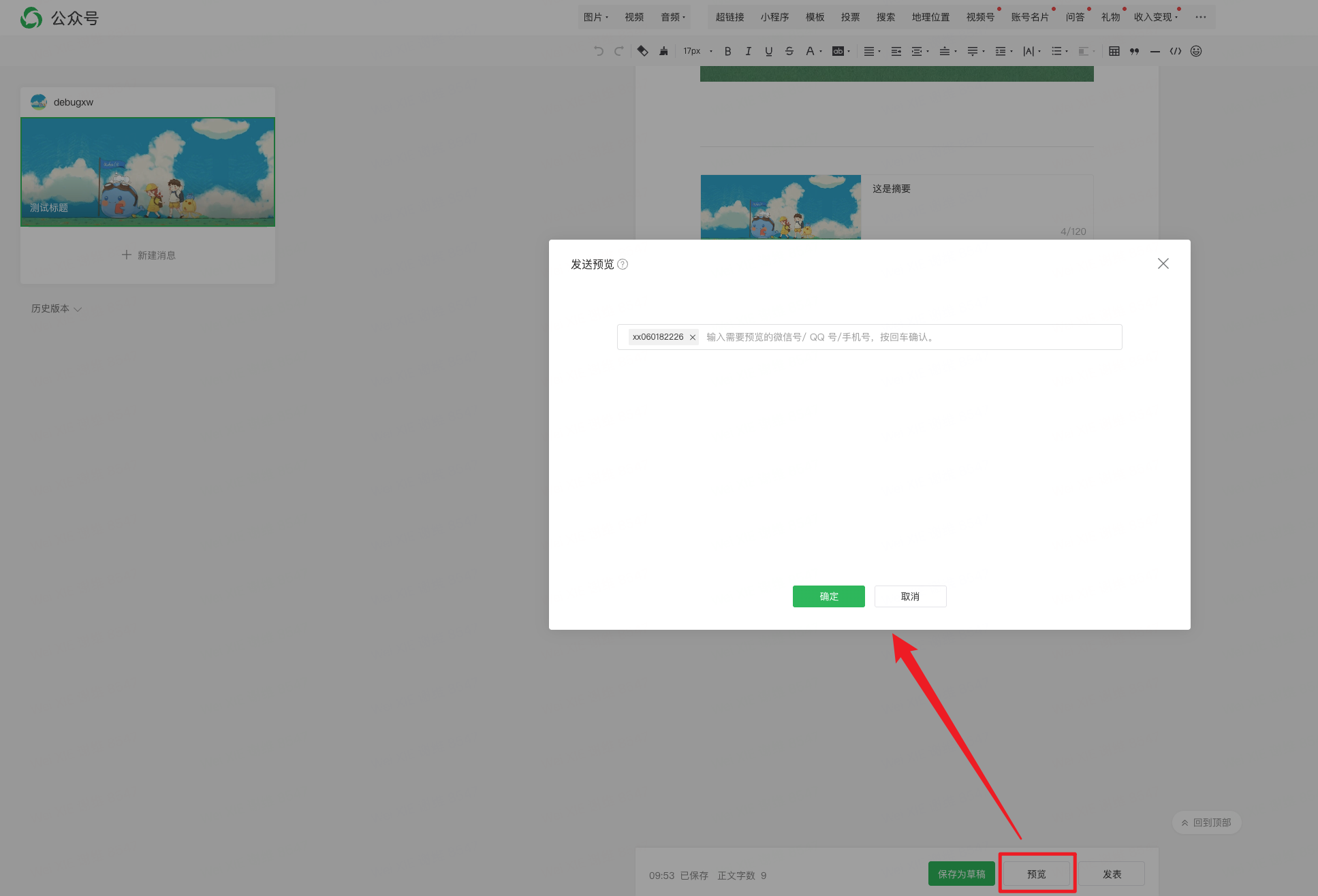Click the format painter brush icon
This screenshot has width=1318, height=896.
coord(663,51)
